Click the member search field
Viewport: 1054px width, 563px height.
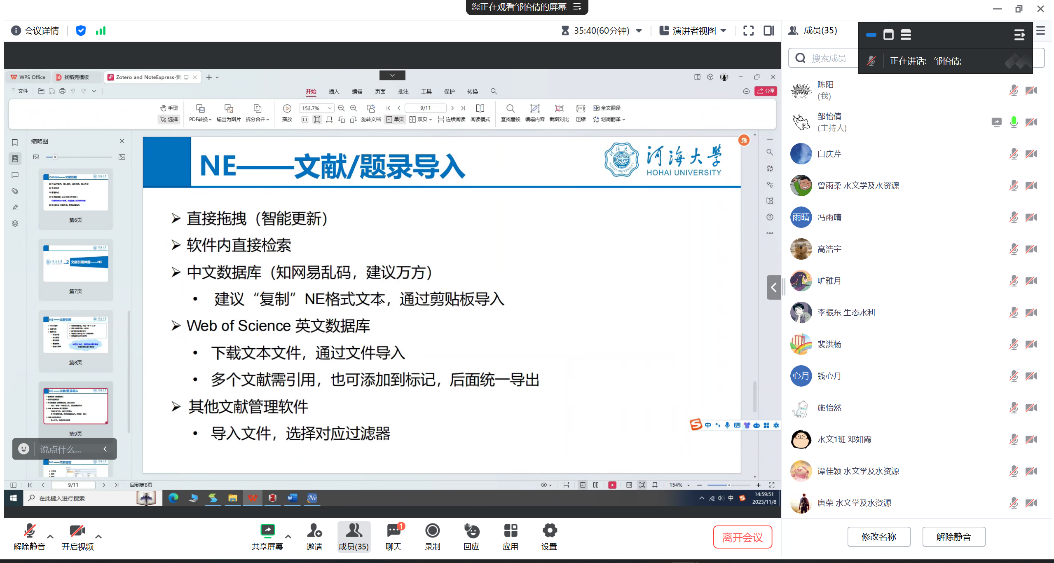[830, 59]
